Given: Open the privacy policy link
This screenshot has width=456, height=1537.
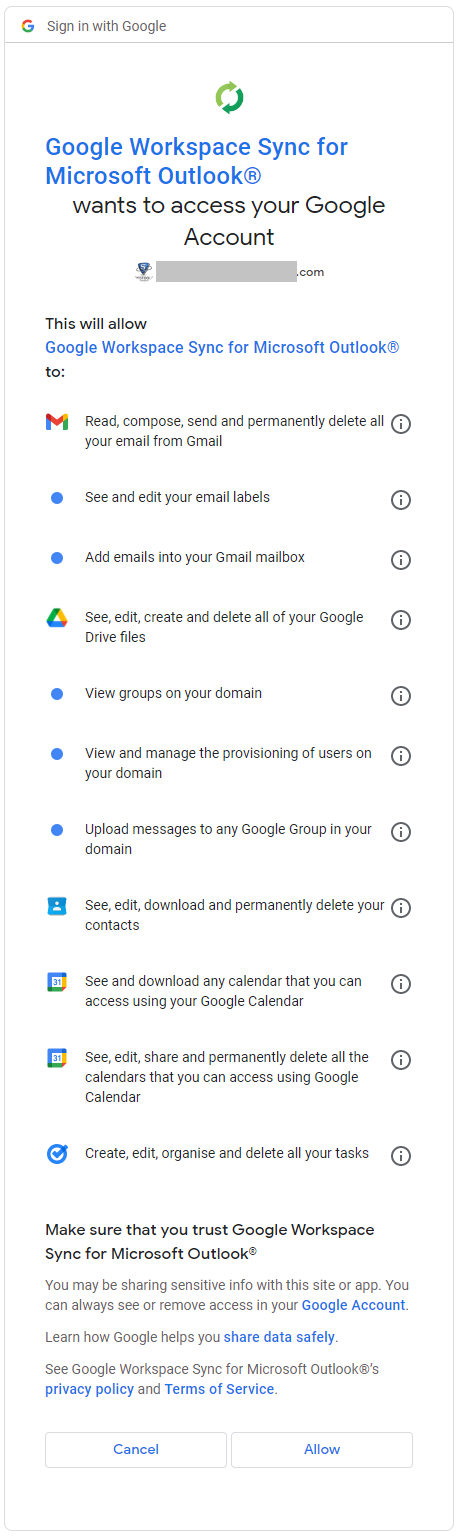Looking at the screenshot, I should pyautogui.click(x=89, y=1389).
